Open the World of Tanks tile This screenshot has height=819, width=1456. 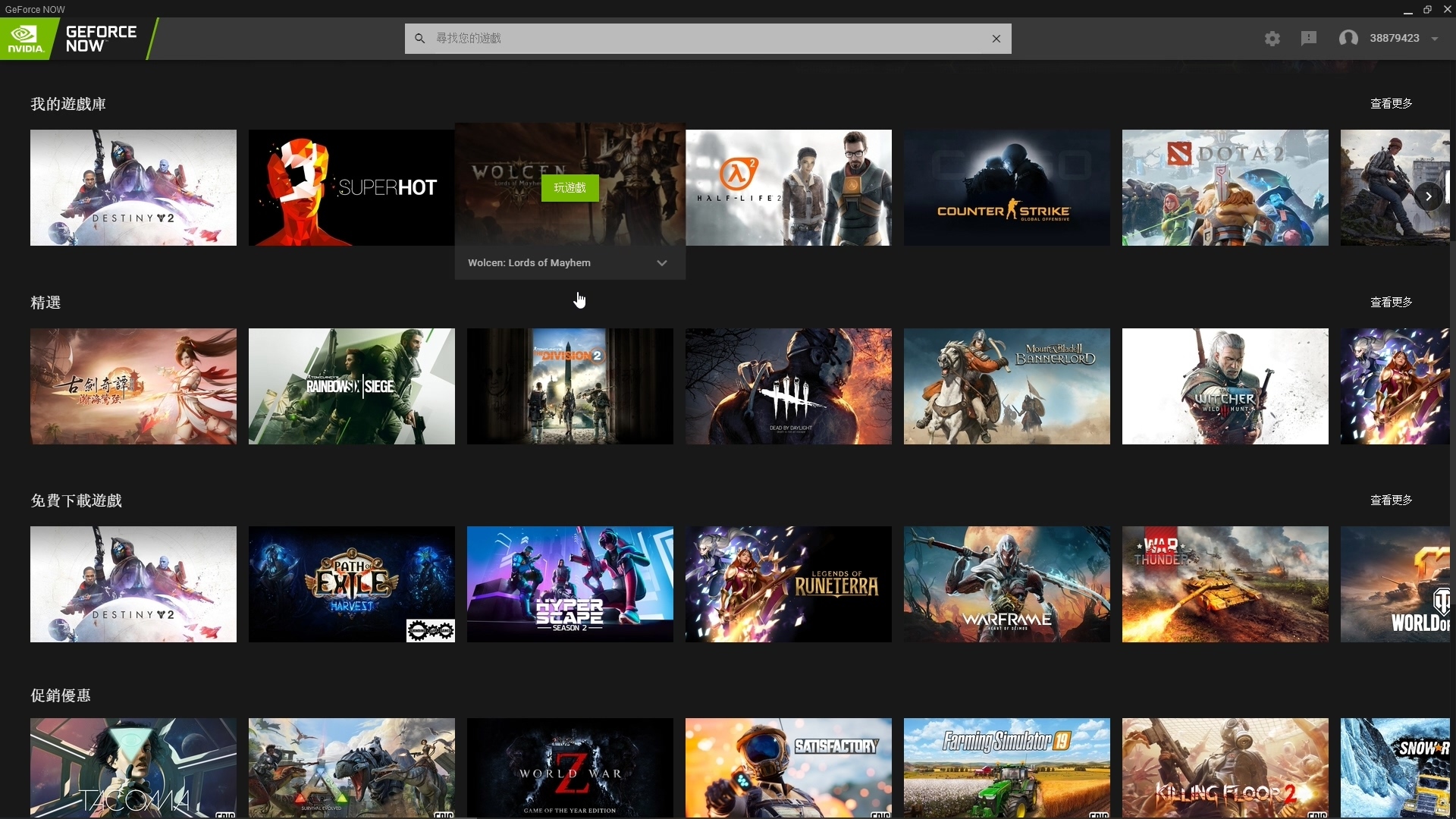coord(1395,585)
